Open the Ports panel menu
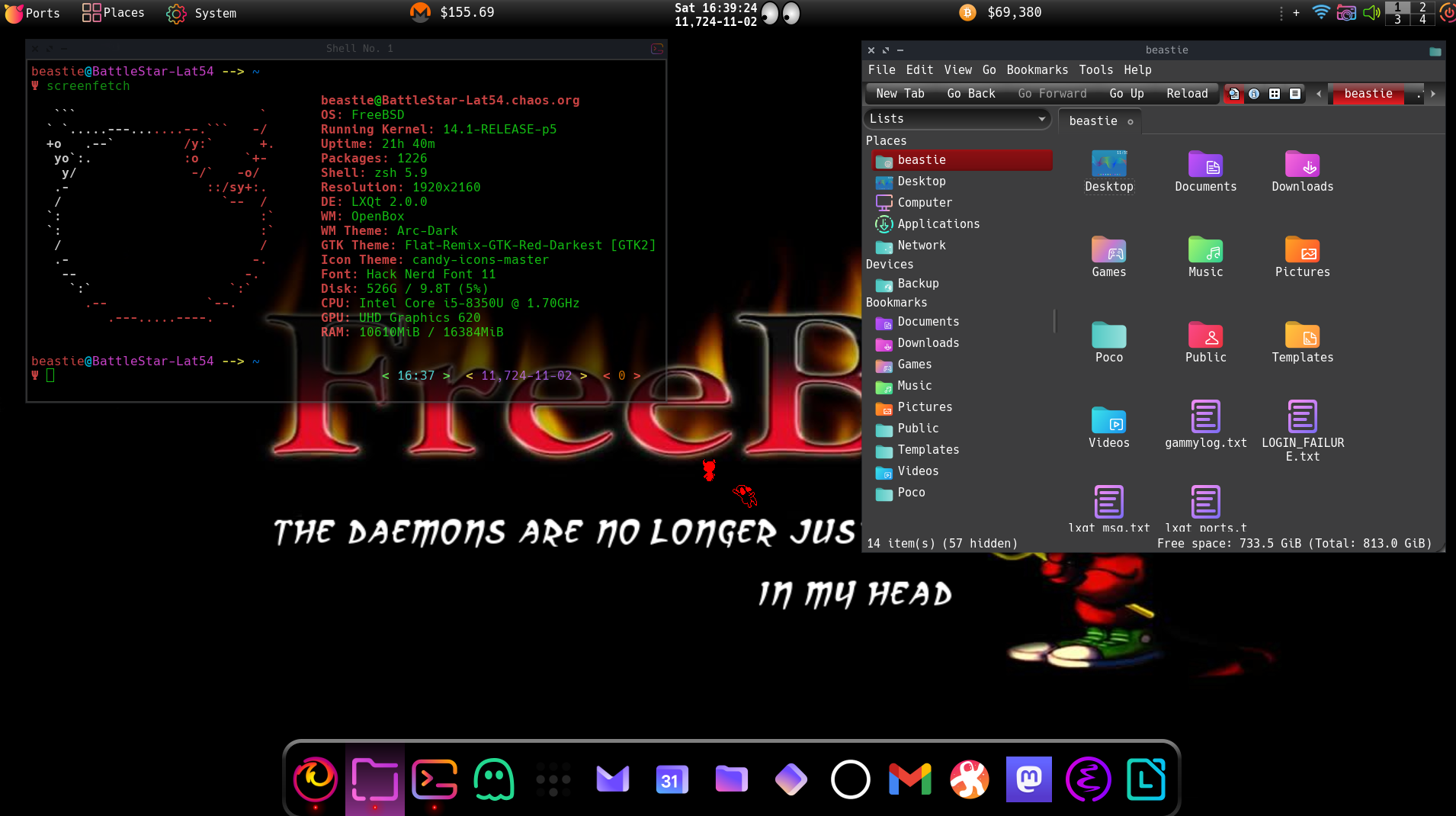The height and width of the screenshot is (816, 1456). pos(32,13)
